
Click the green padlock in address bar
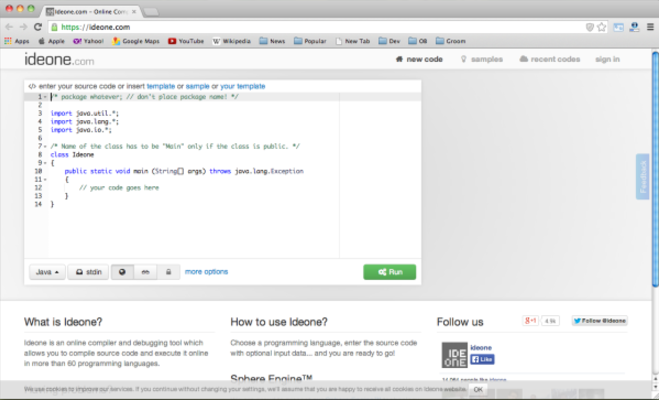pyautogui.click(x=54, y=27)
